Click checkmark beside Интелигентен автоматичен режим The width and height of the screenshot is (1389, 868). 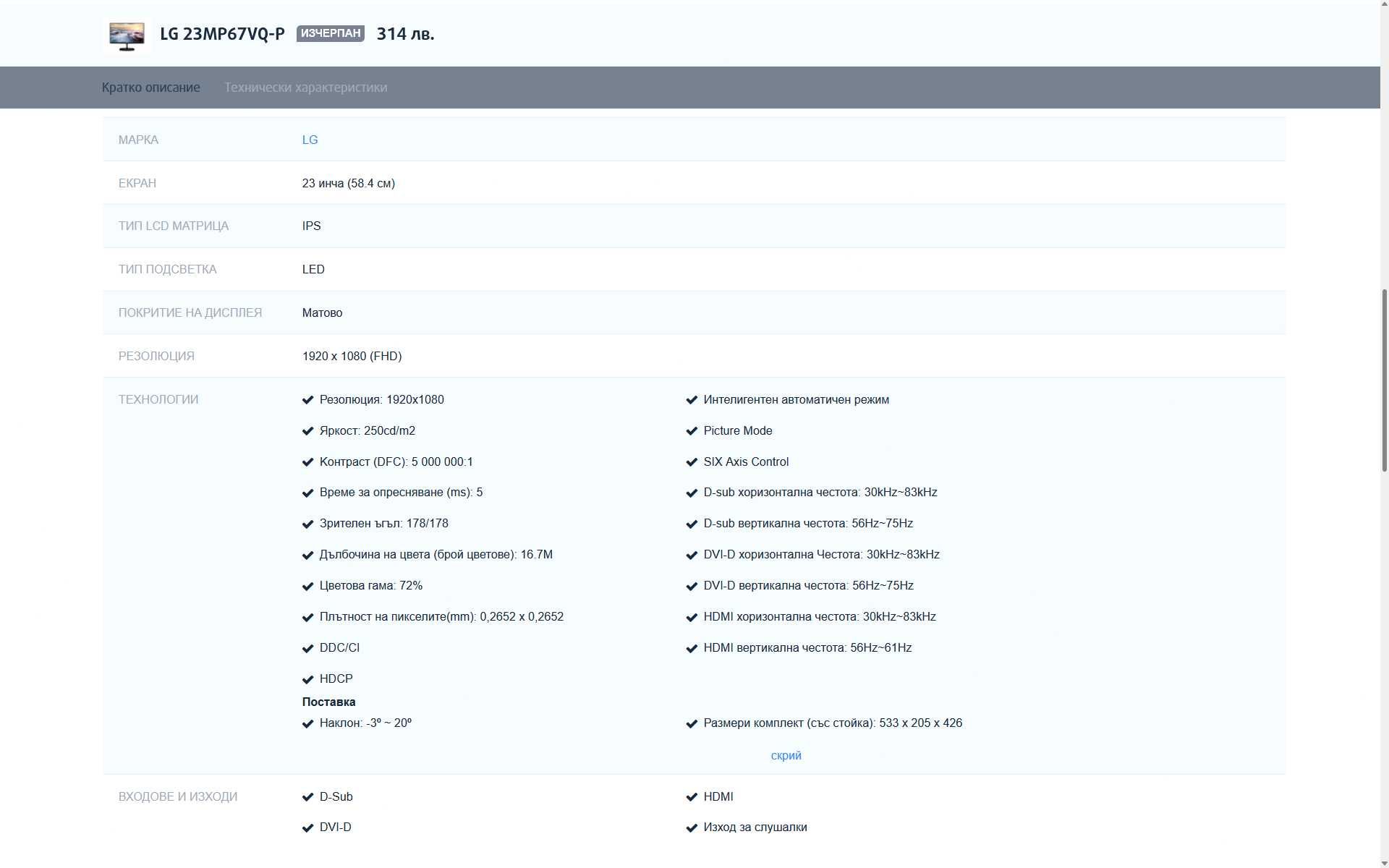(692, 400)
